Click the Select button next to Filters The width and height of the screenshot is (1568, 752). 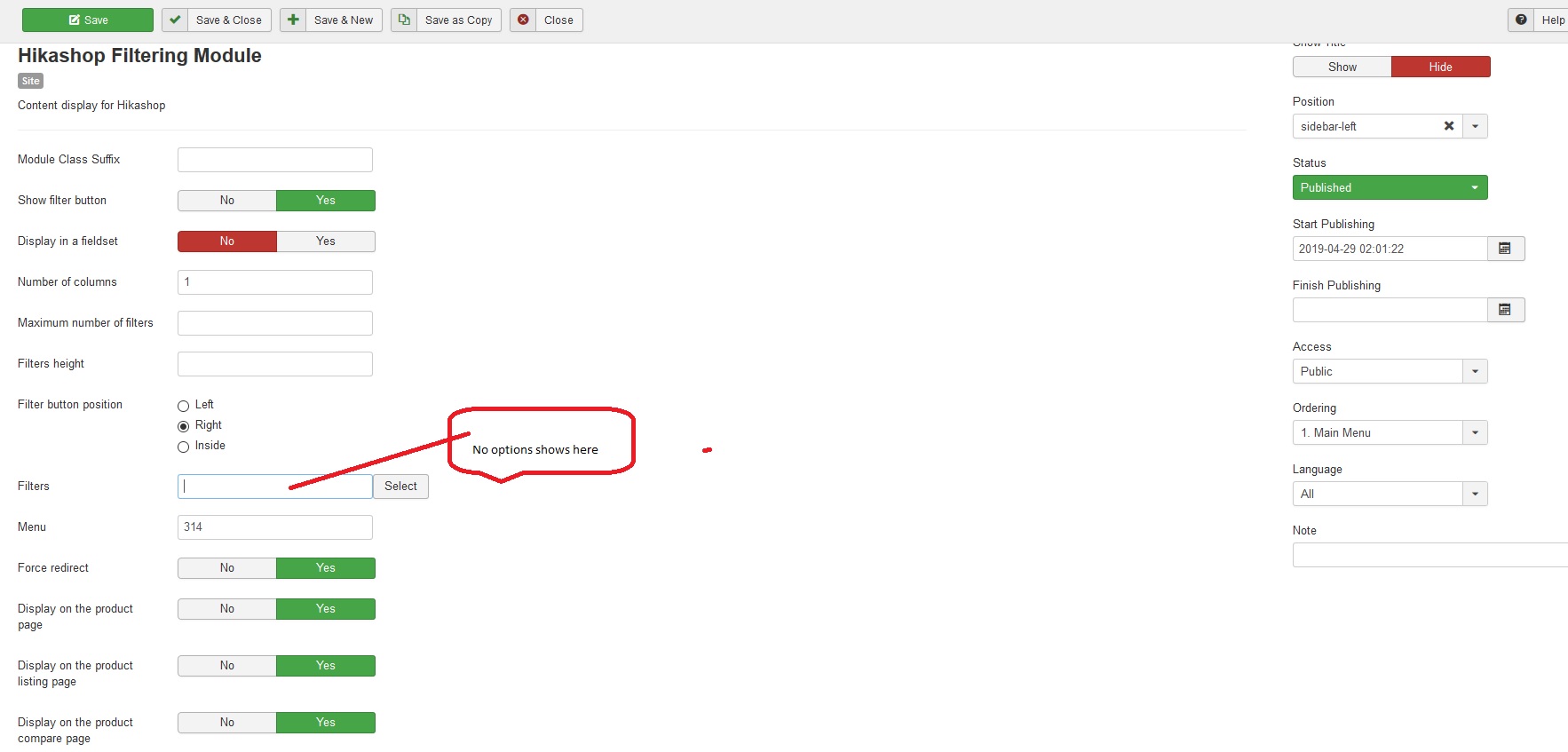click(x=400, y=487)
